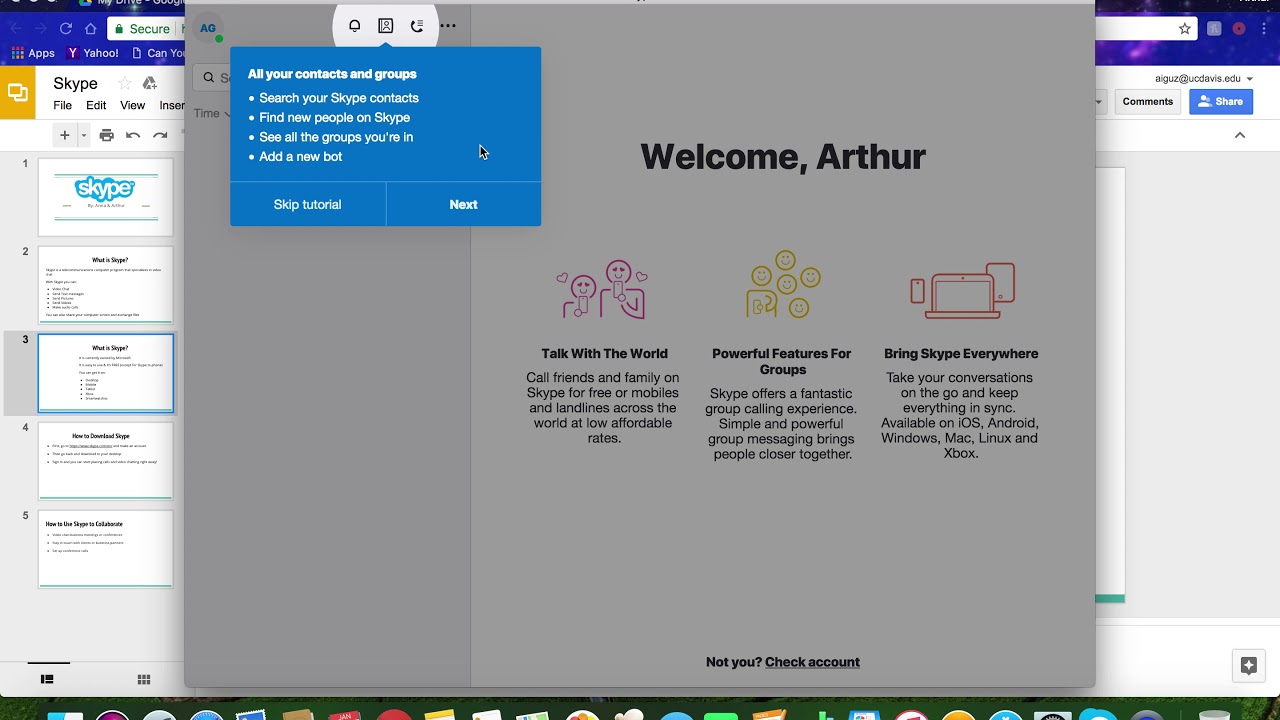
Task: Expand the Time sort dropdown in Skype
Action: [212, 113]
